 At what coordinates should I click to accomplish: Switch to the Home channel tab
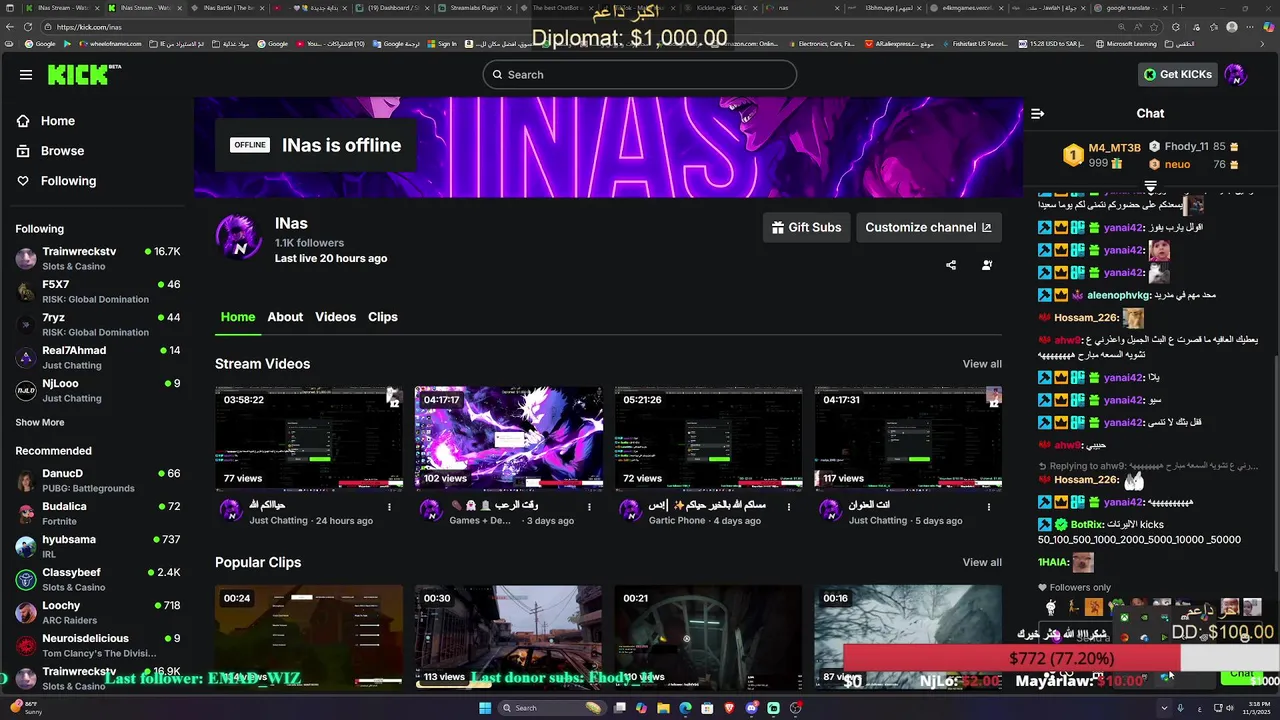point(238,317)
